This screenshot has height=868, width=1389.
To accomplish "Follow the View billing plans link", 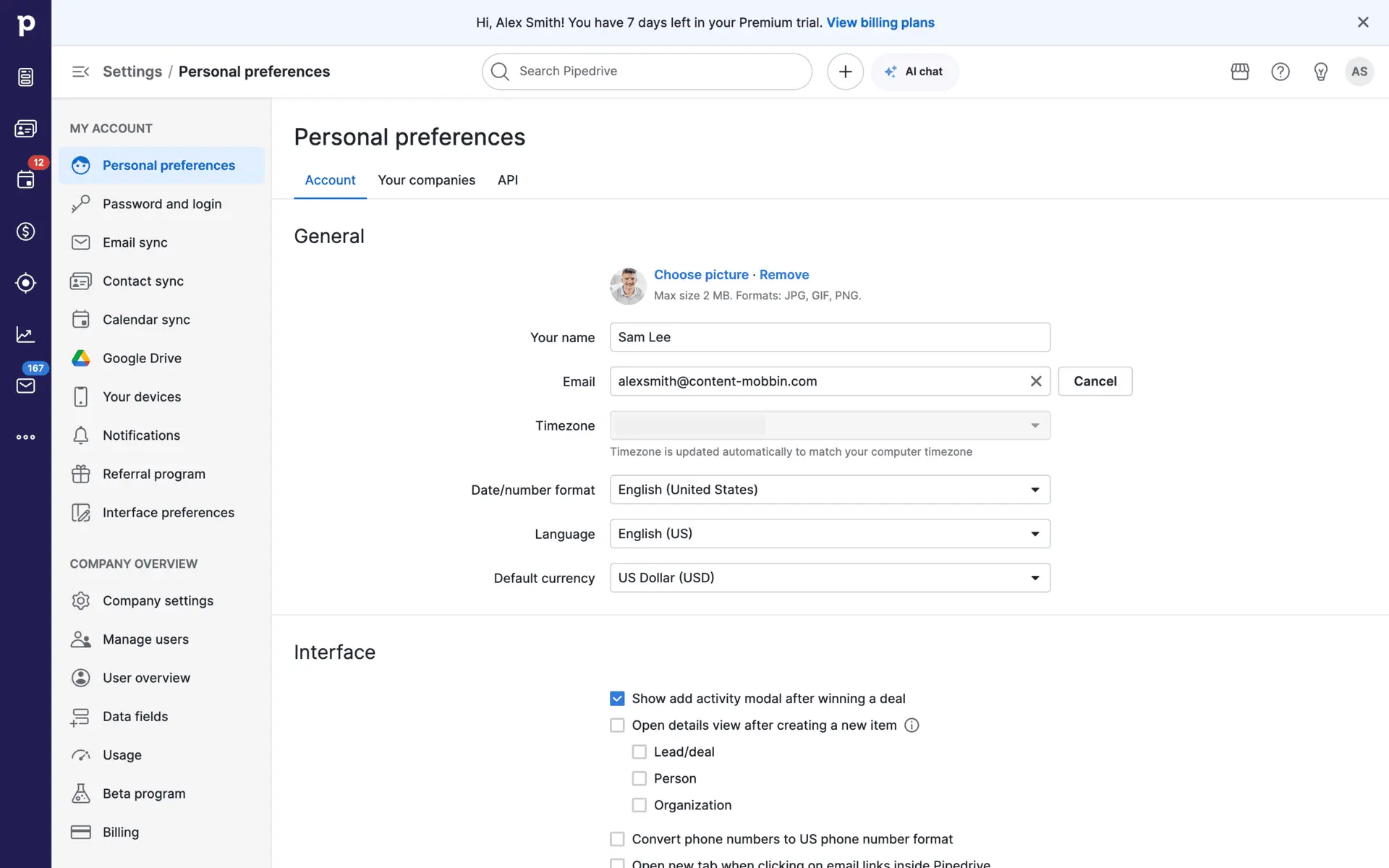I will click(x=880, y=22).
